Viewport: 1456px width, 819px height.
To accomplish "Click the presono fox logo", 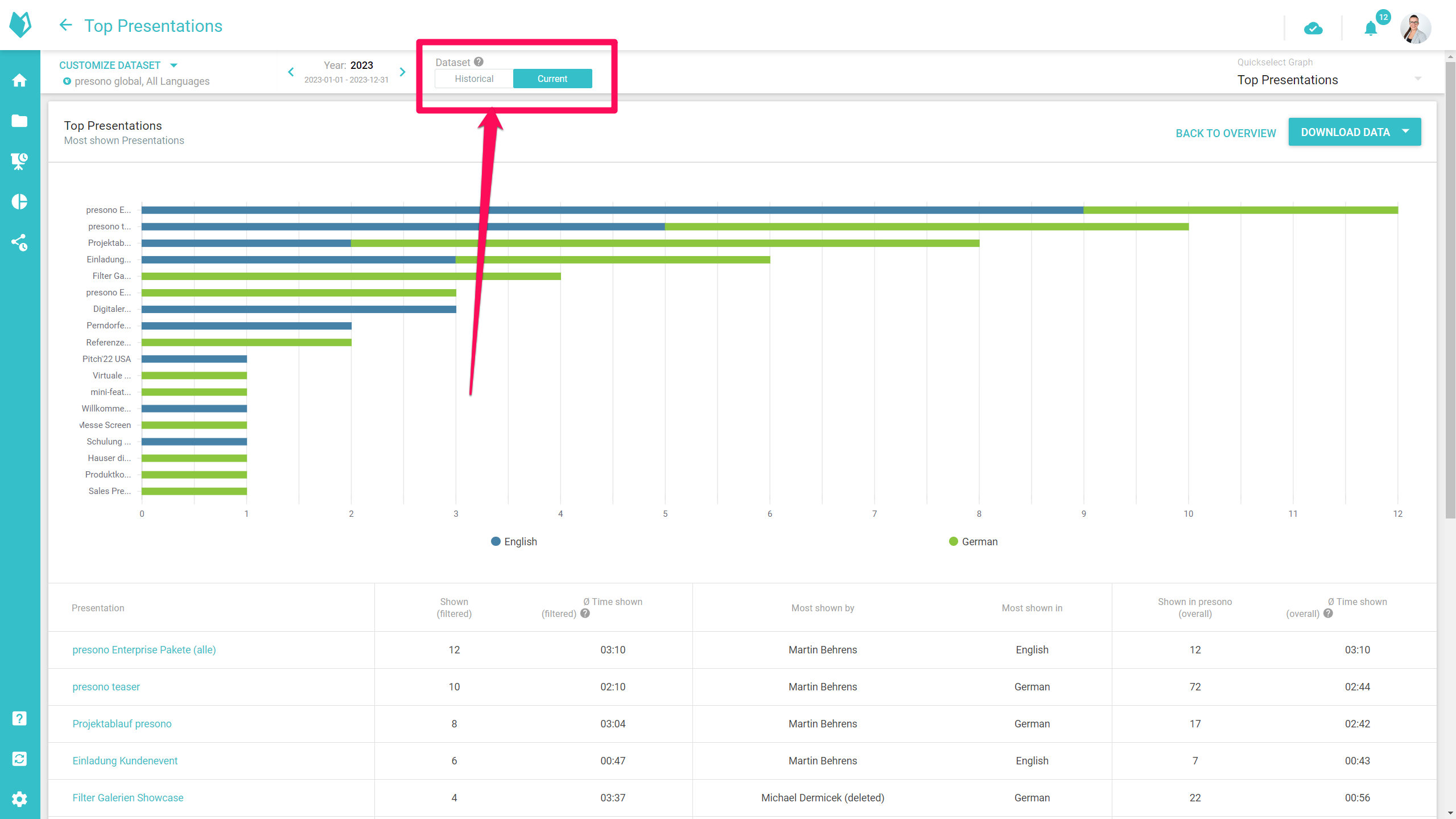I will coord(20,24).
